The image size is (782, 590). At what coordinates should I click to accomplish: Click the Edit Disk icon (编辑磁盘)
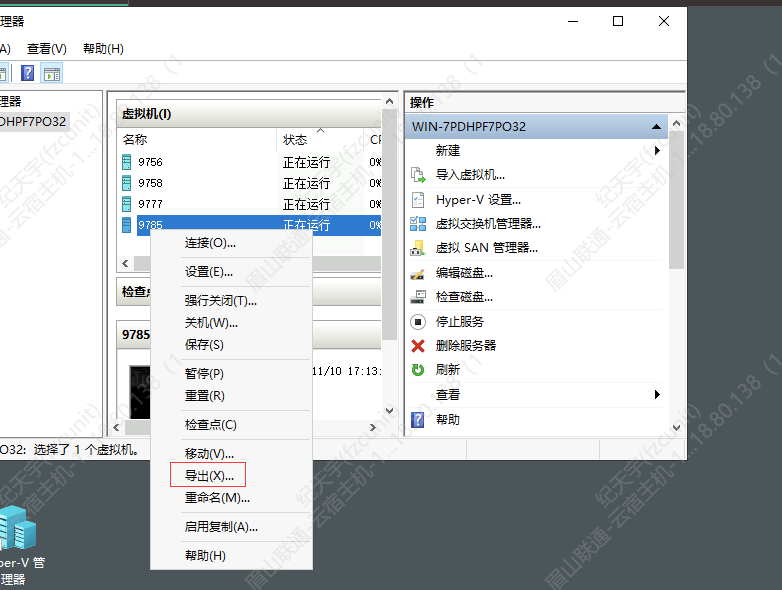(418, 273)
